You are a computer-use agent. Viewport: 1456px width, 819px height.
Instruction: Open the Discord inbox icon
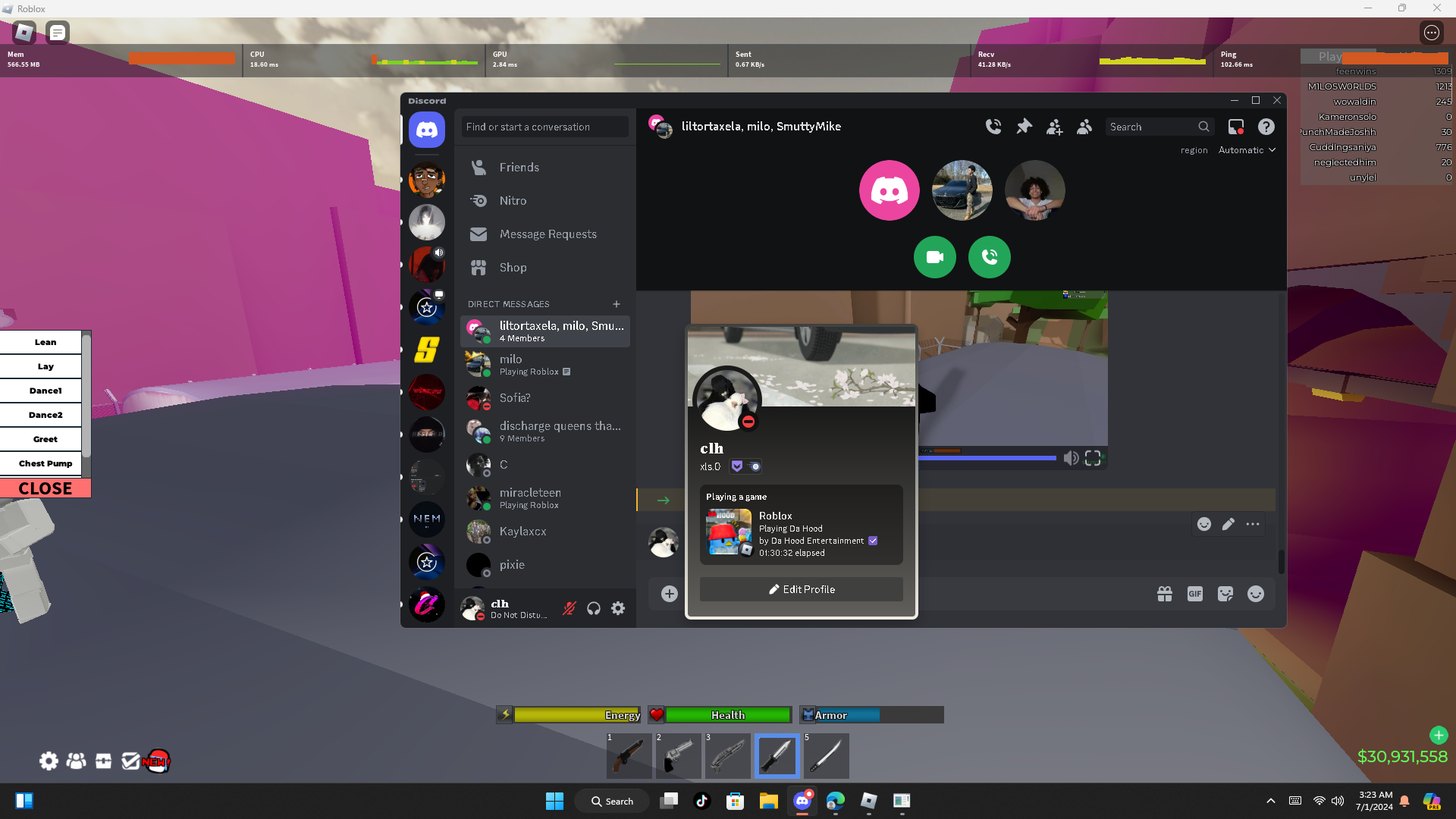(1236, 127)
